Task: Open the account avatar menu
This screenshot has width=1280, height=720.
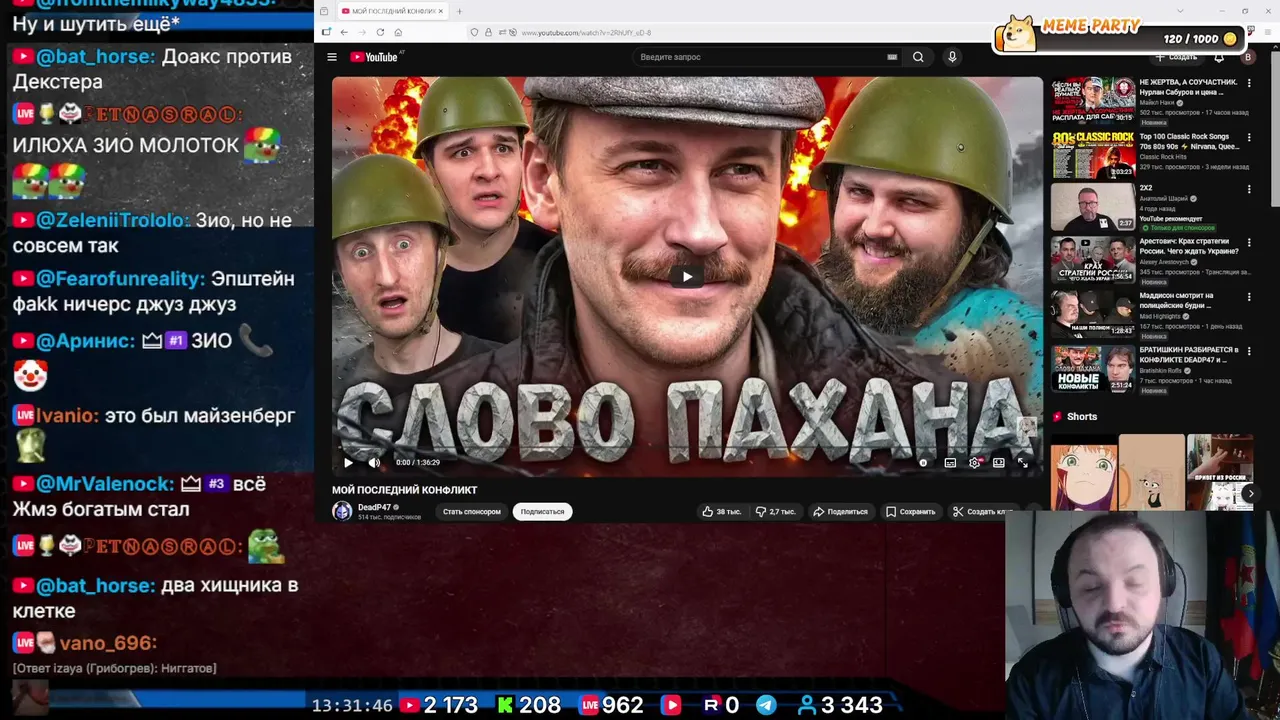Action: click(x=1247, y=57)
